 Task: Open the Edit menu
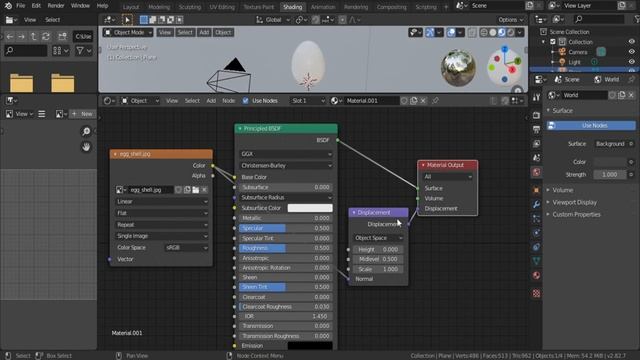pos(36,6)
